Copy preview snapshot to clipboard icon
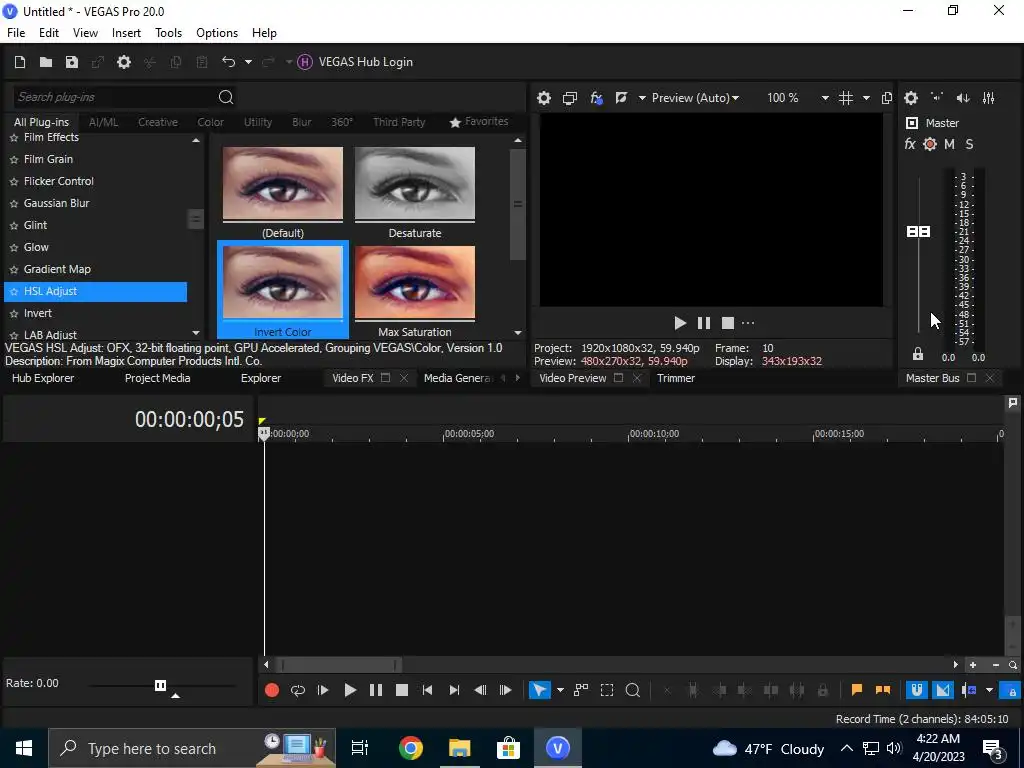Image resolution: width=1024 pixels, height=768 pixels. 886,98
